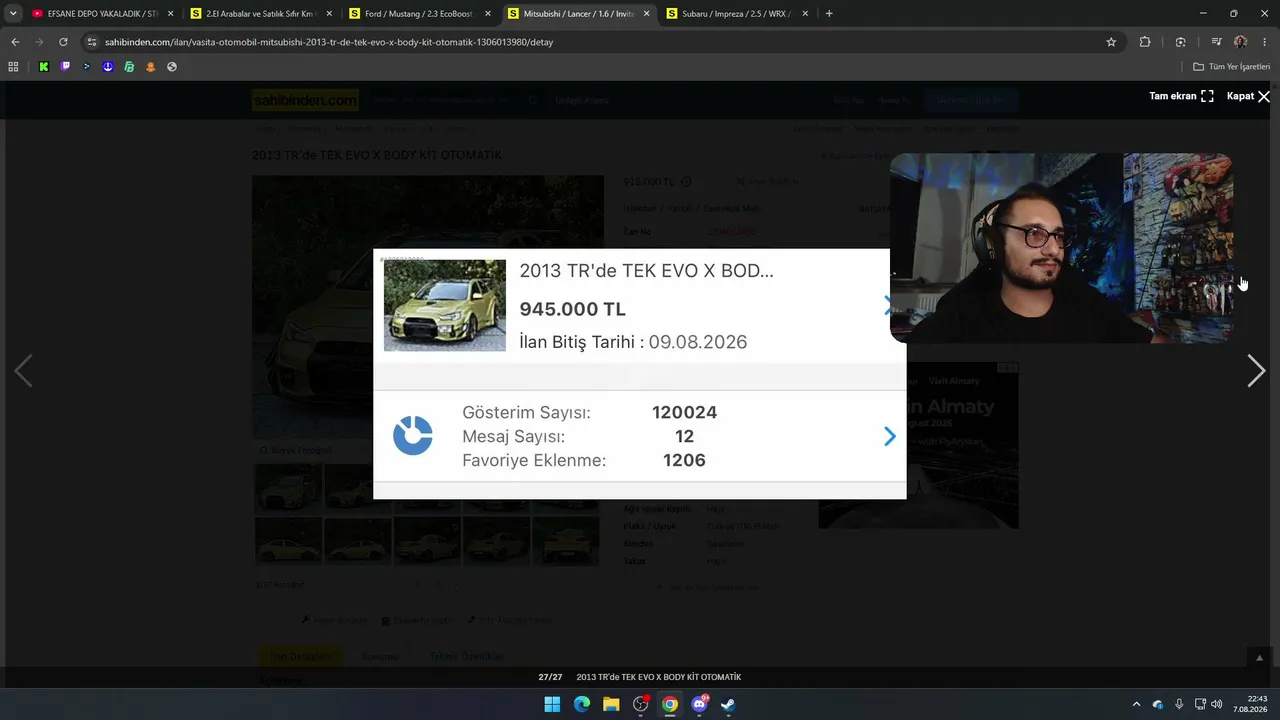Click the listing title 2013 TR'de TEK EVO X BOD...

pyautogui.click(x=646, y=270)
